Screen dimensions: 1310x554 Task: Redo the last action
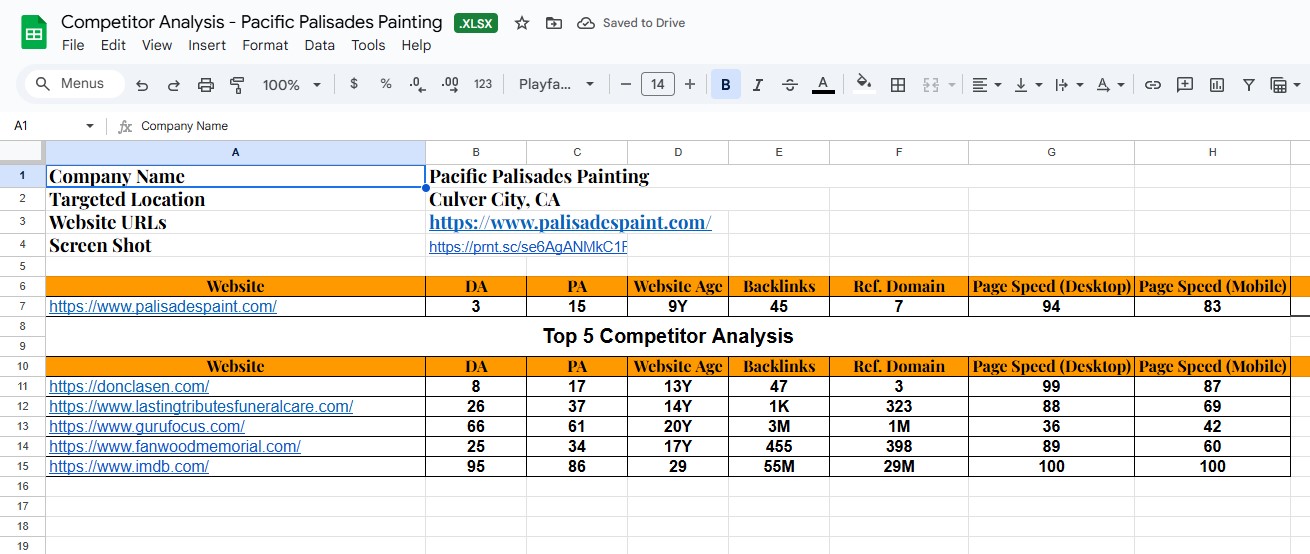174,85
